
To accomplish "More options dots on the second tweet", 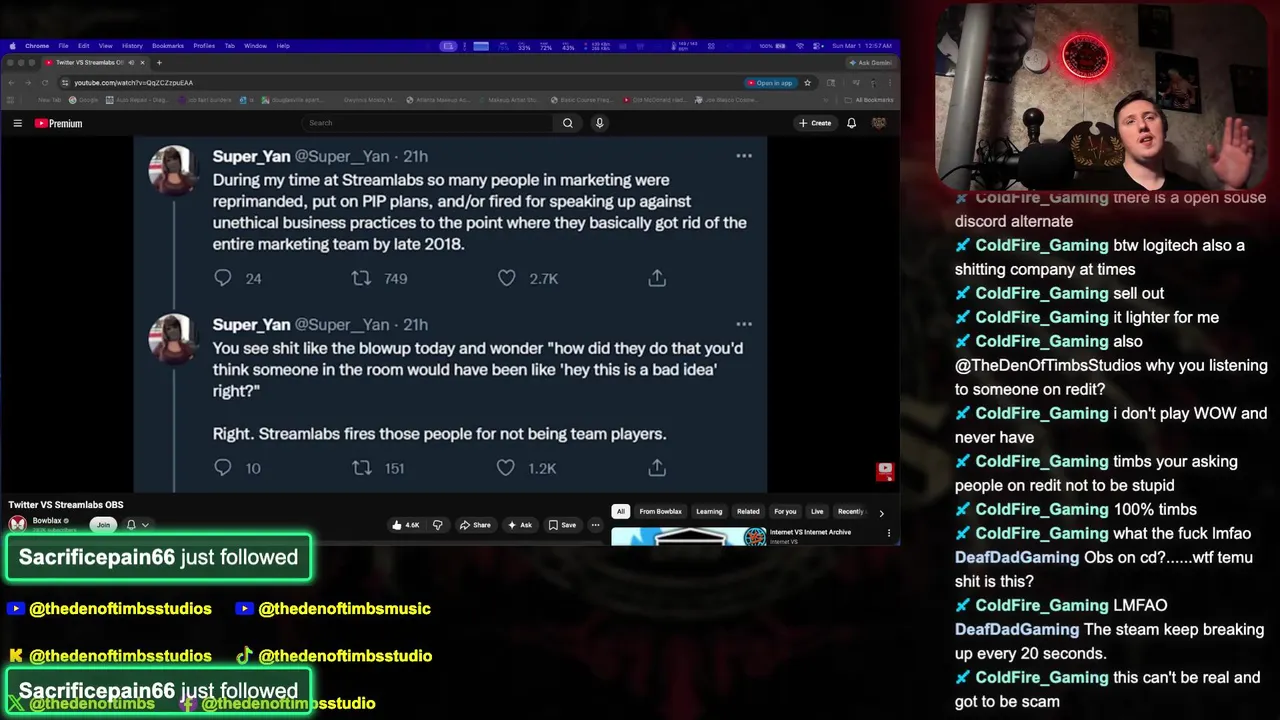I will (x=744, y=324).
